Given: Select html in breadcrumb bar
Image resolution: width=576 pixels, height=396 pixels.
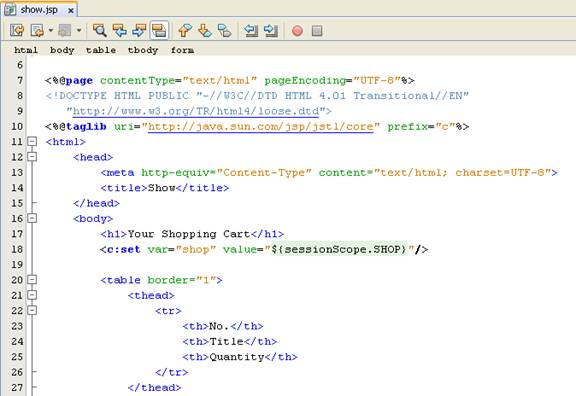Looking at the screenshot, I should pos(26,50).
